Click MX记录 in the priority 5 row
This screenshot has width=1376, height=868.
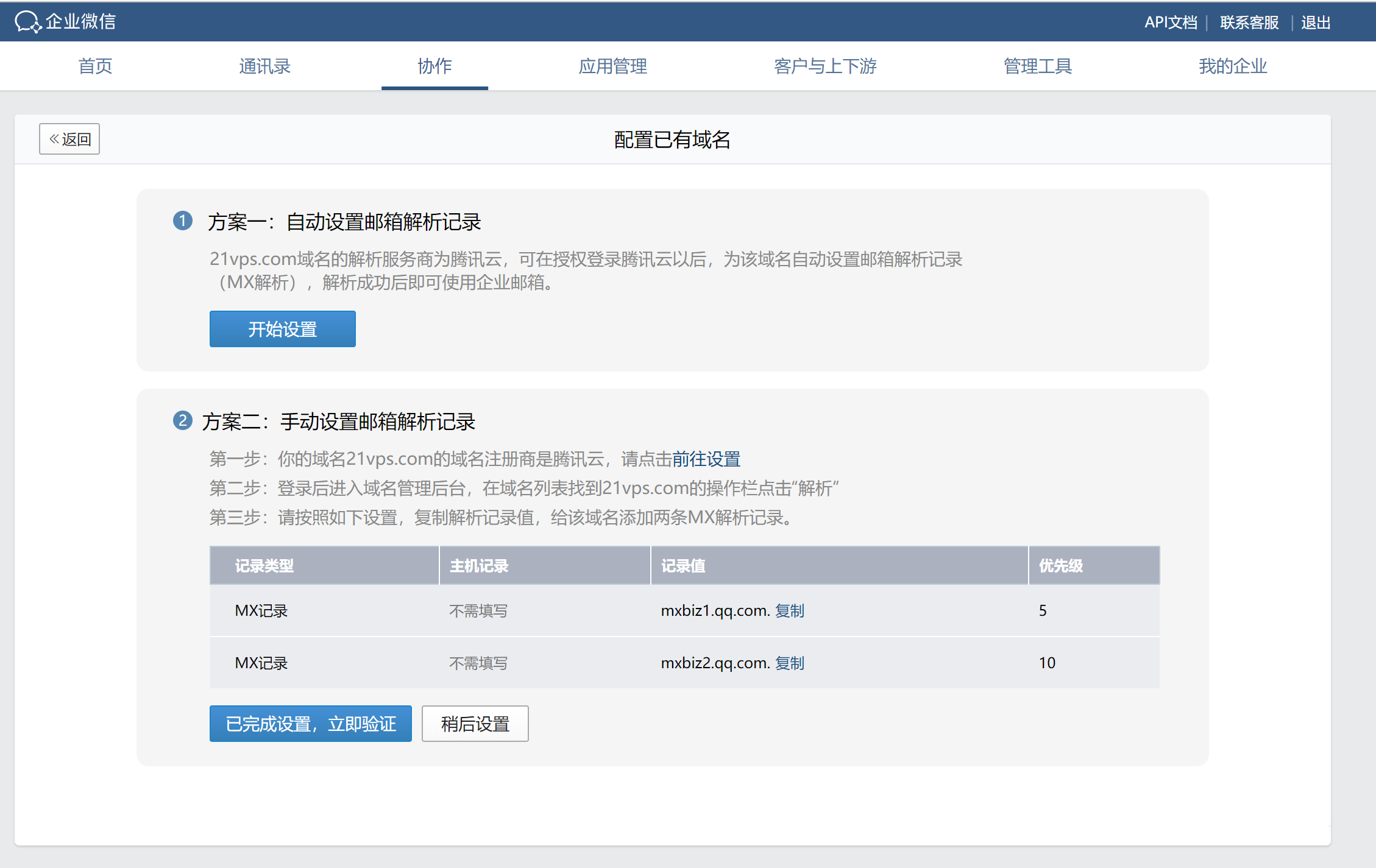click(261, 610)
